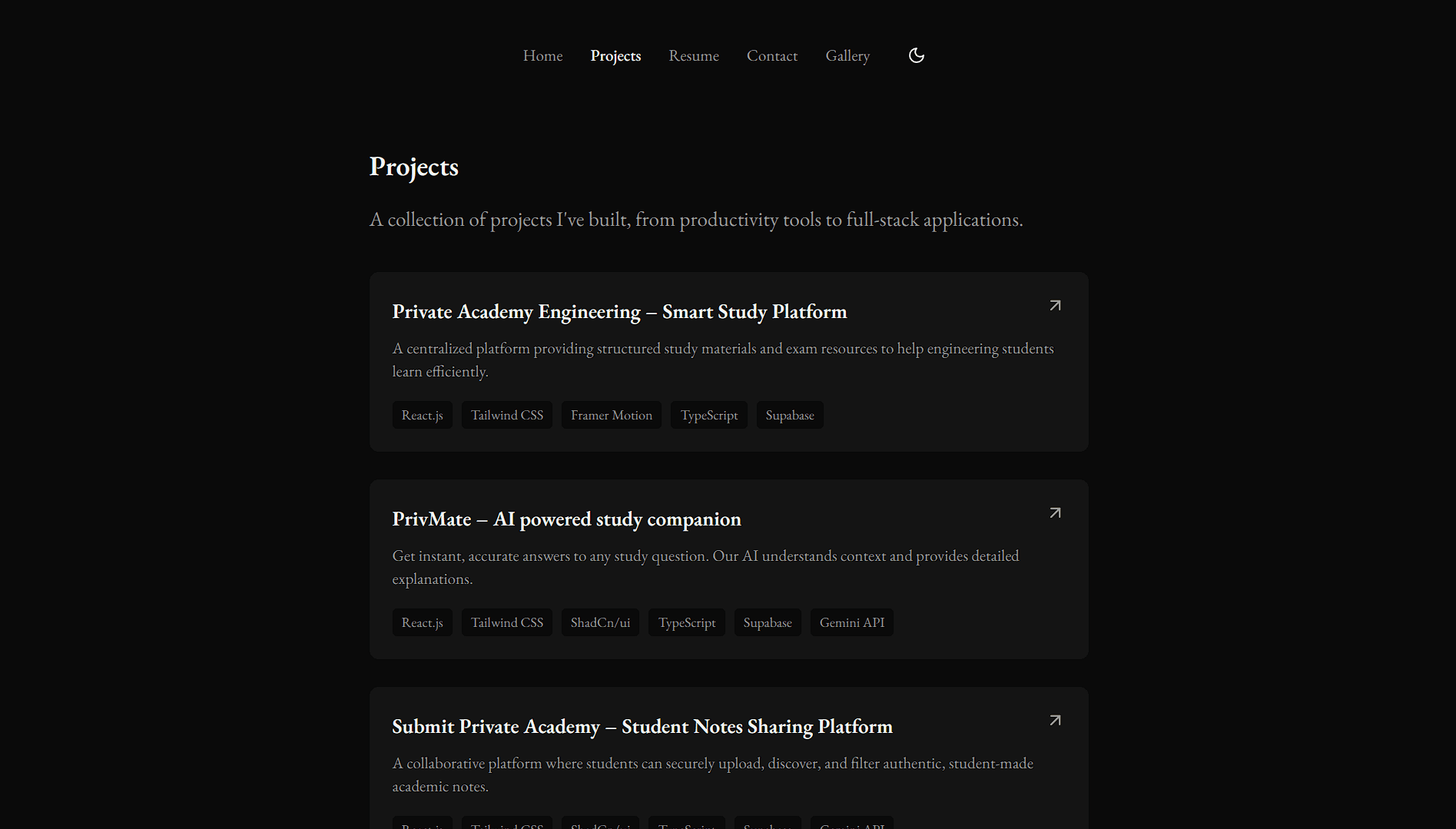Select the Supabase tag on the first project
1456x829 pixels.
789,415
